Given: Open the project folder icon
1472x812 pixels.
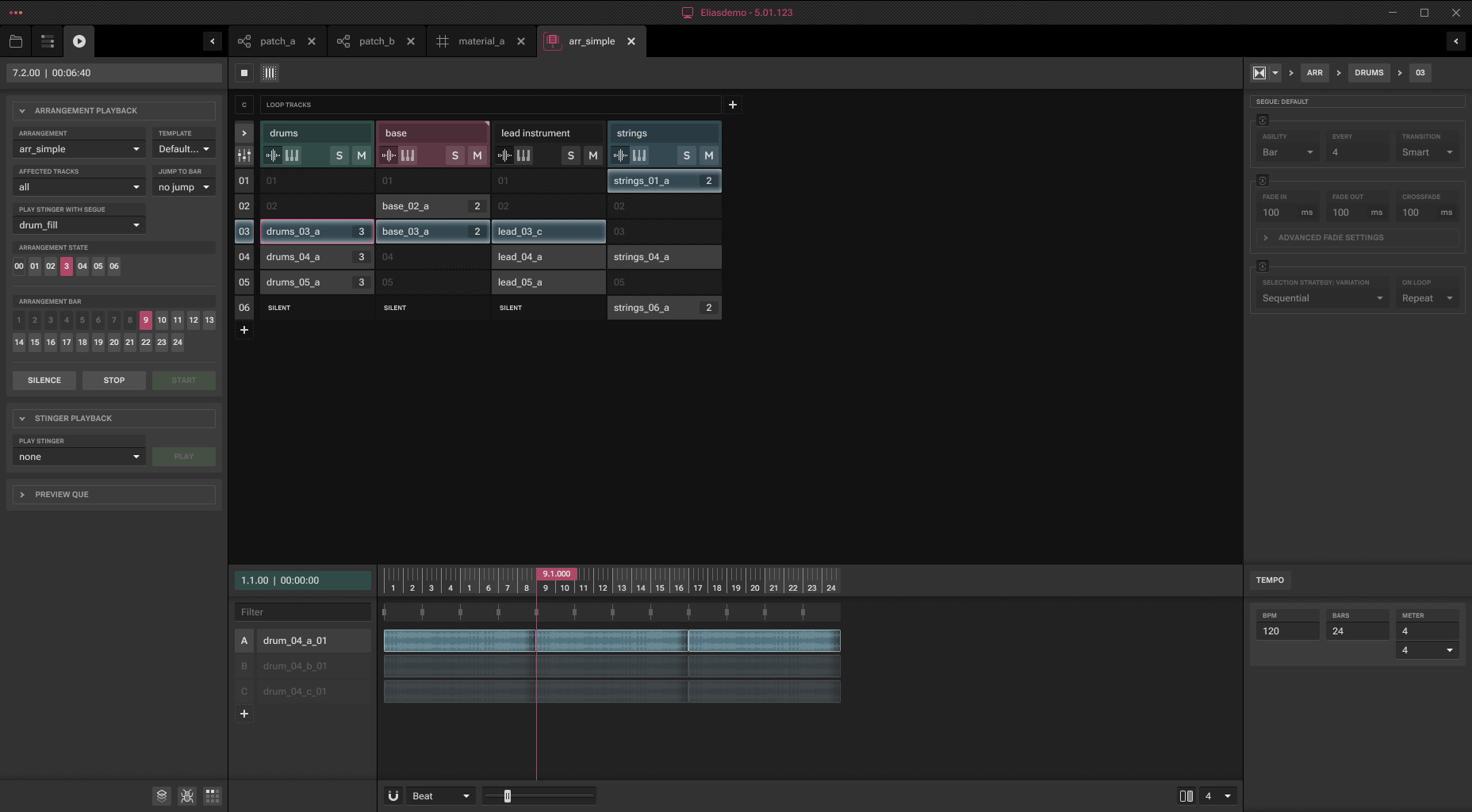Looking at the screenshot, I should click(x=16, y=41).
